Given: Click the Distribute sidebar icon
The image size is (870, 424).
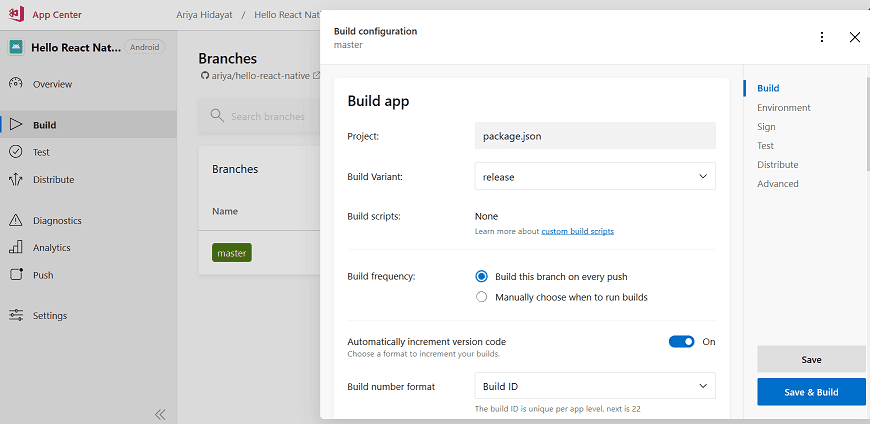Looking at the screenshot, I should pyautogui.click(x=16, y=179).
